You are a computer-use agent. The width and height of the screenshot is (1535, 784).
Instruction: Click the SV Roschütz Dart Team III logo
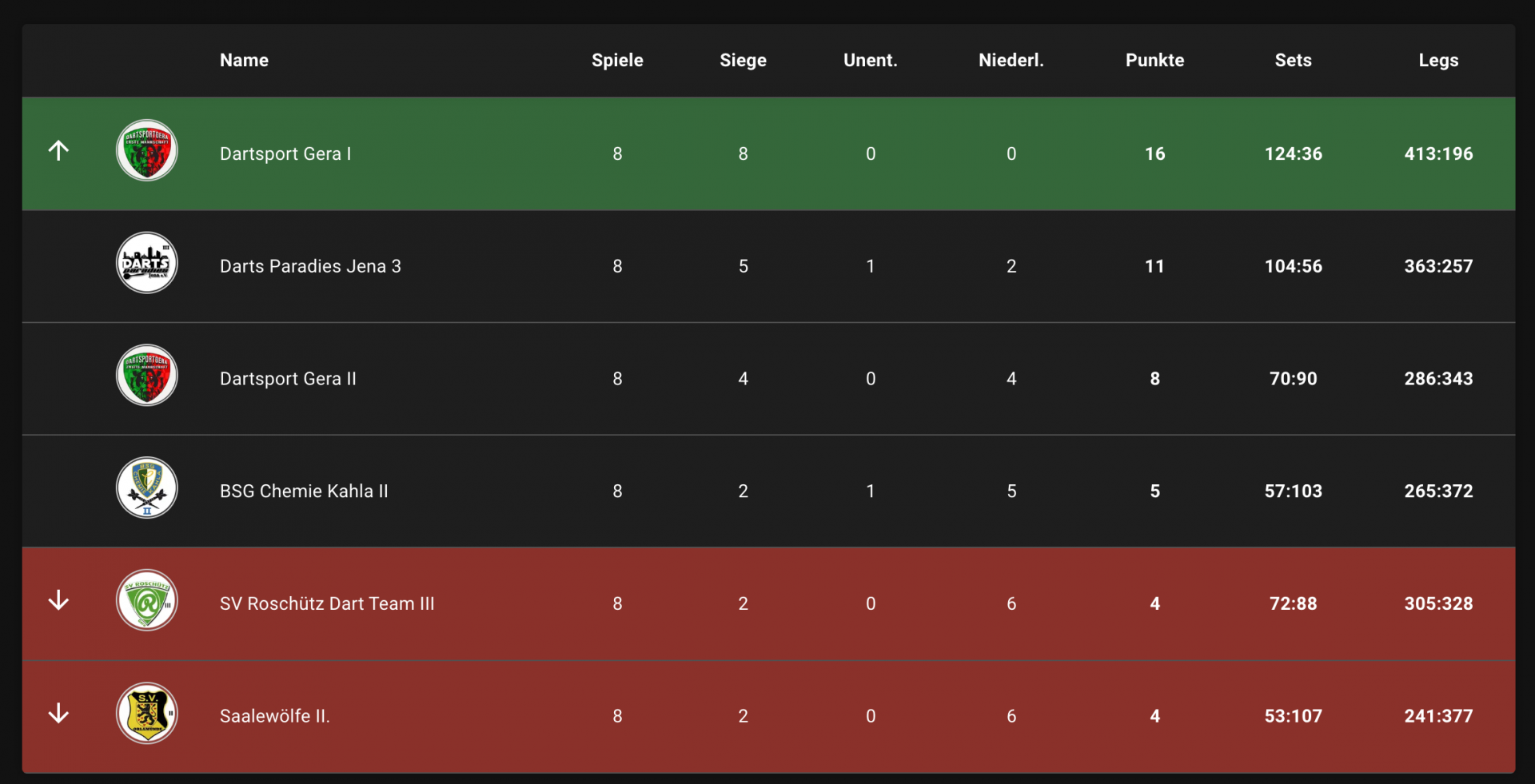coord(147,600)
